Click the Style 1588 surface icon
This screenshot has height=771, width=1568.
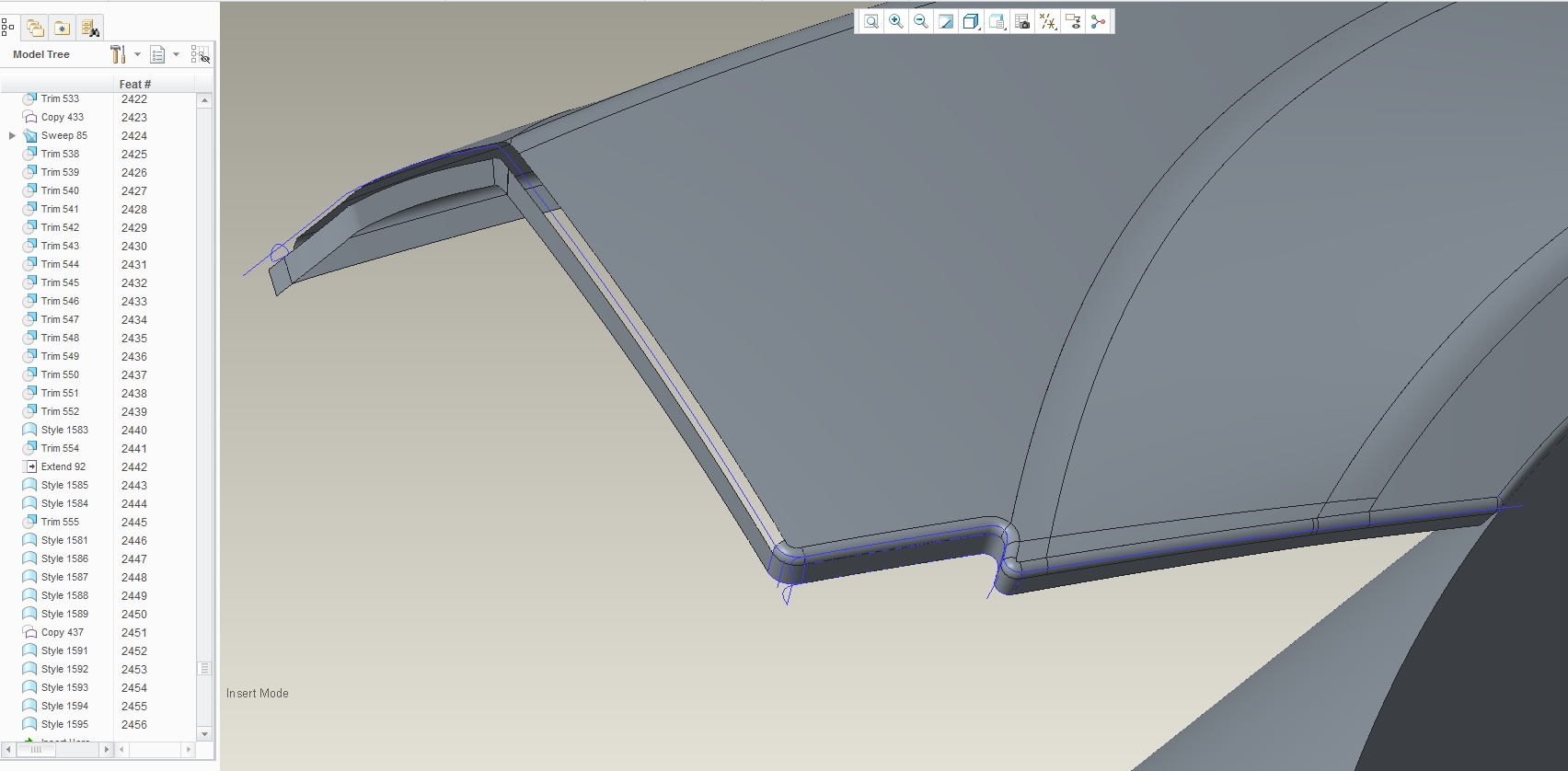pyautogui.click(x=29, y=595)
